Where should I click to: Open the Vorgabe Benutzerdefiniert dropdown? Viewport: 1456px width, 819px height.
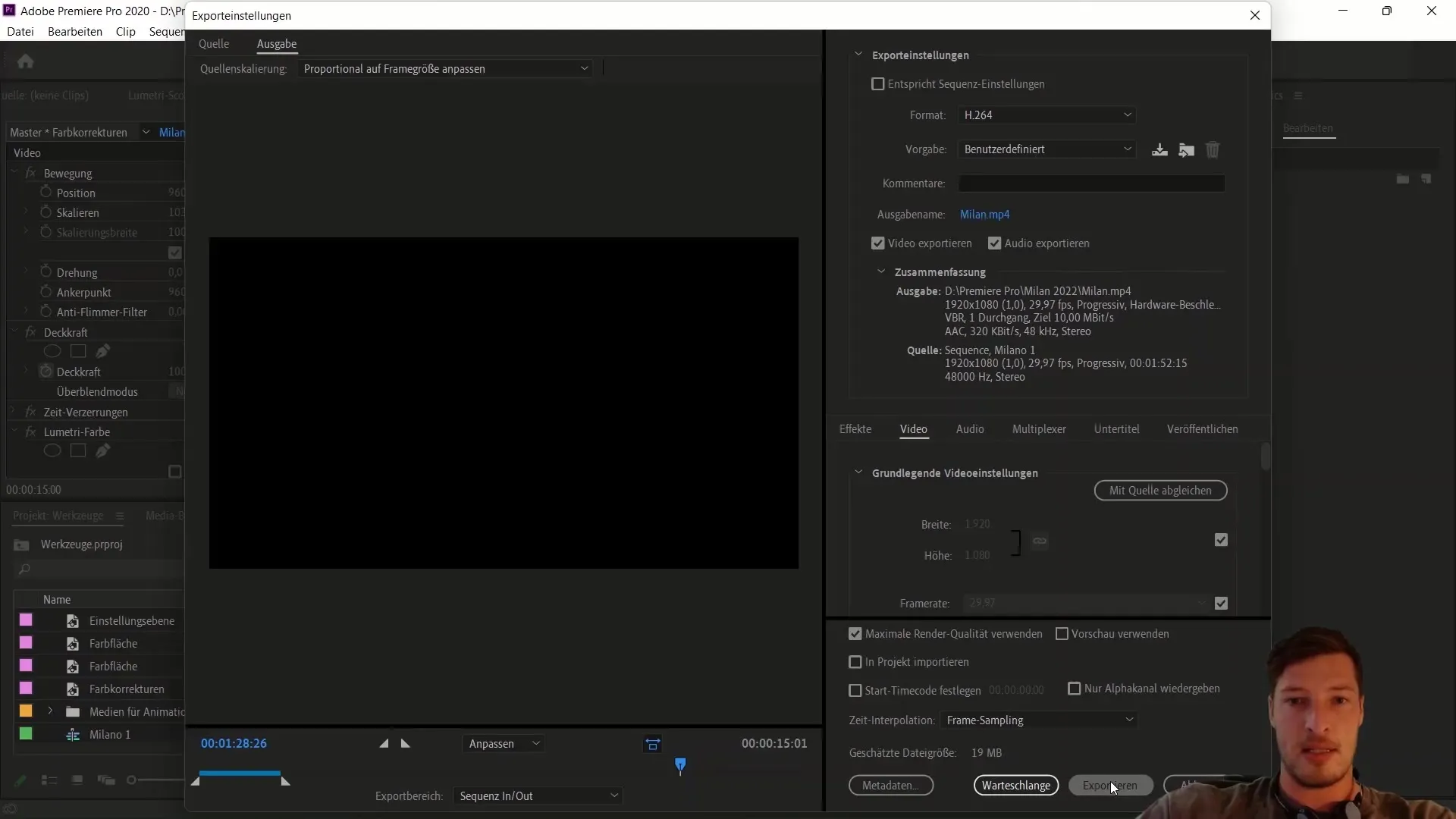pos(1046,149)
